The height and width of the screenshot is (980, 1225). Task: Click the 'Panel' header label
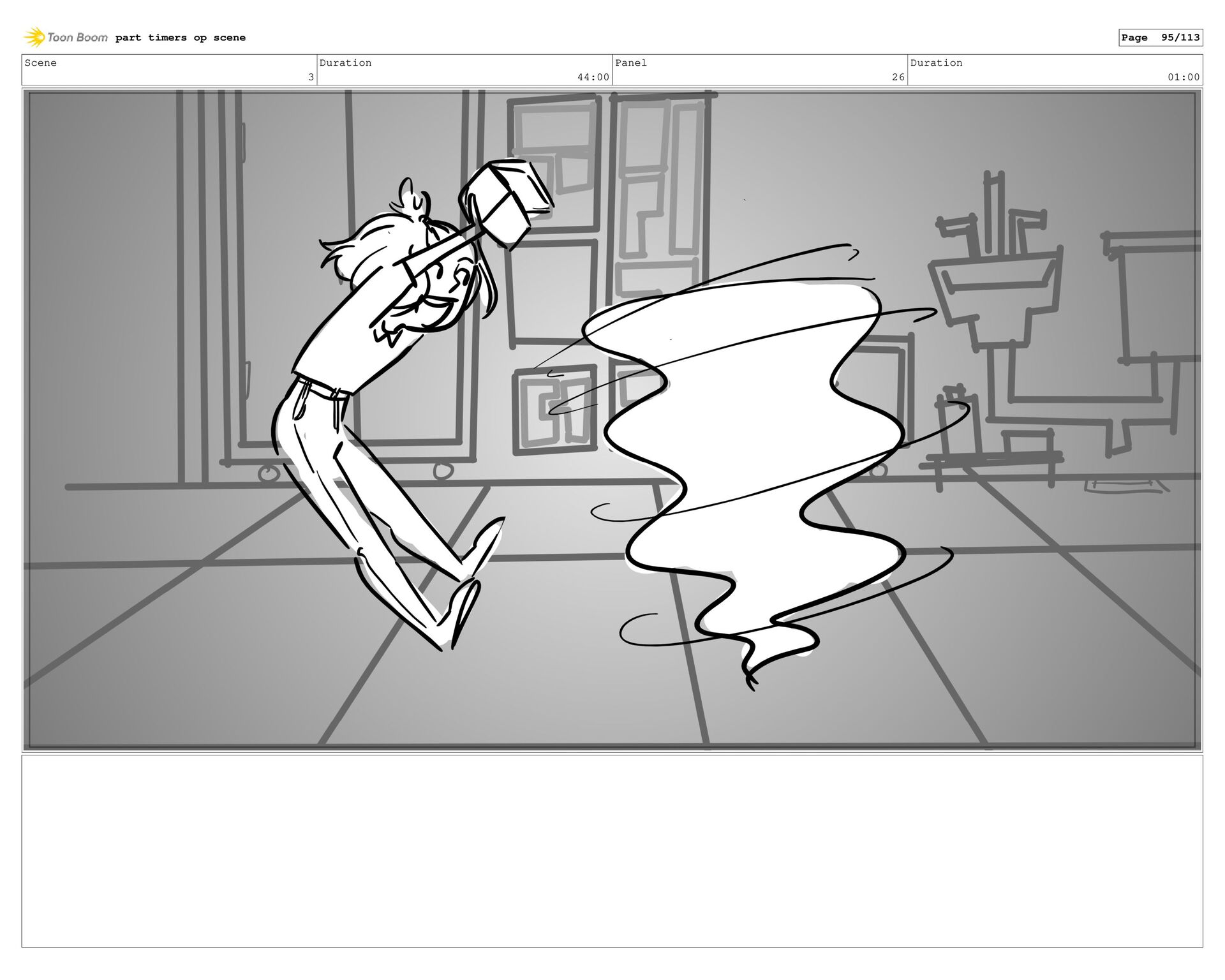pyautogui.click(x=631, y=63)
